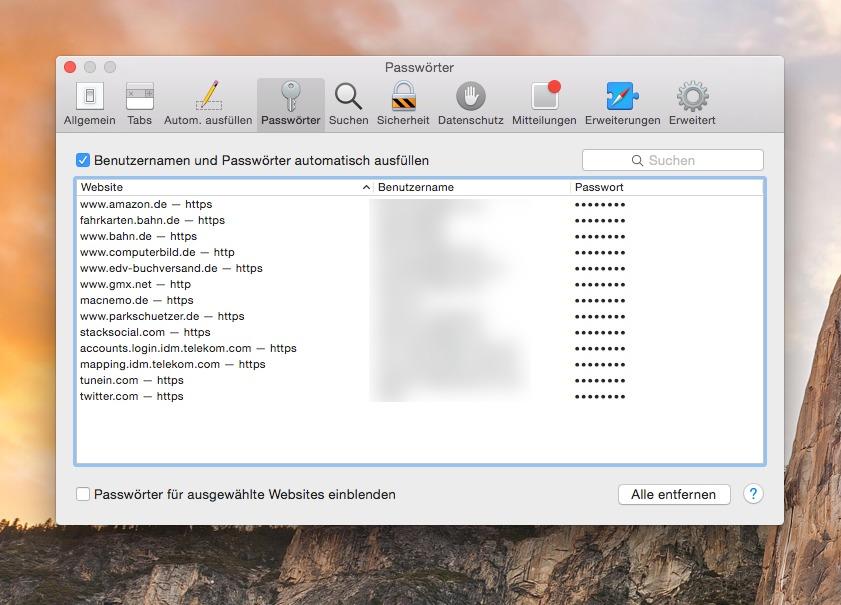Image resolution: width=841 pixels, height=605 pixels.
Task: Click the password dots for www.amazon.de
Action: point(600,205)
